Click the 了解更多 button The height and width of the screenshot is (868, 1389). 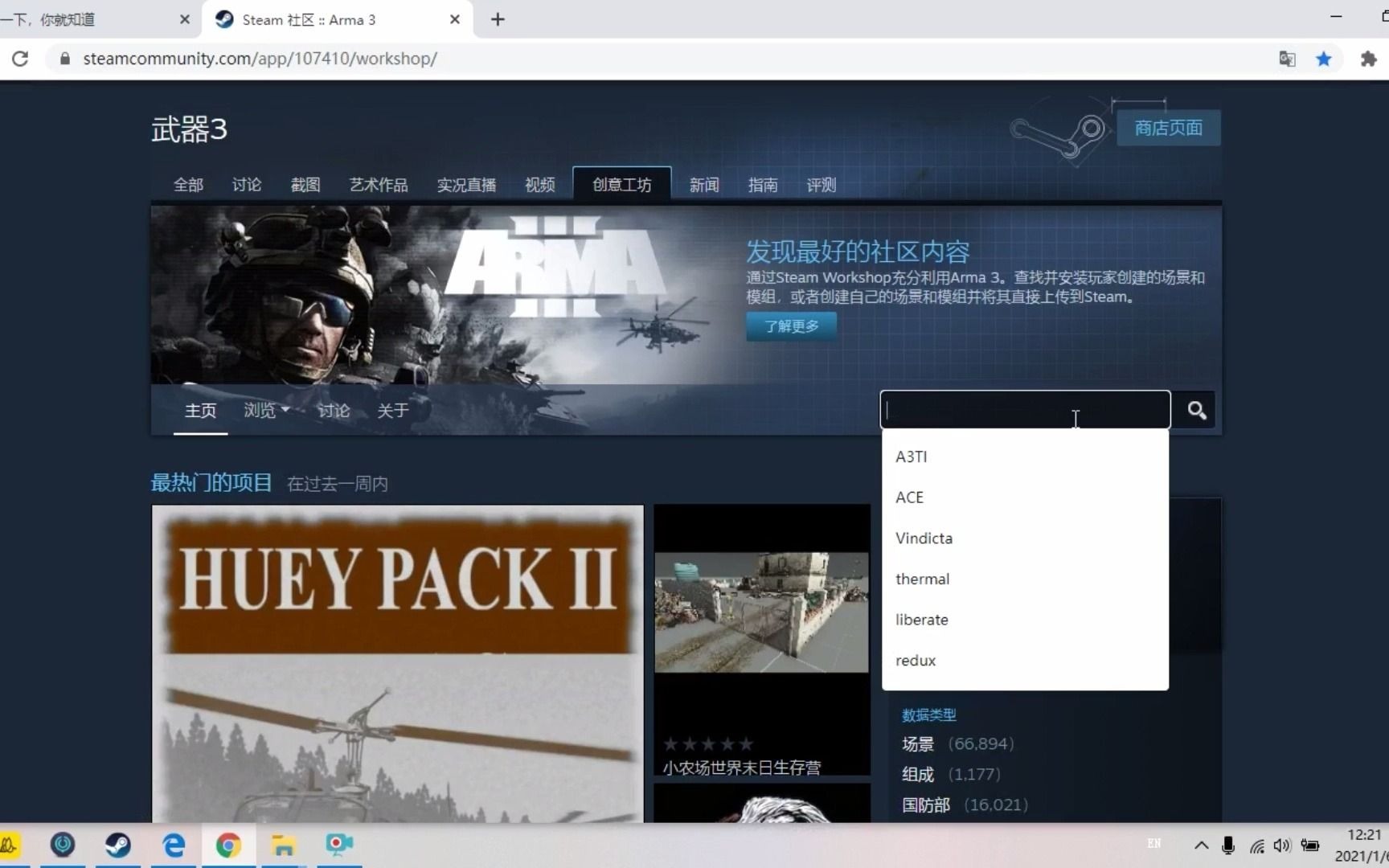pos(791,326)
